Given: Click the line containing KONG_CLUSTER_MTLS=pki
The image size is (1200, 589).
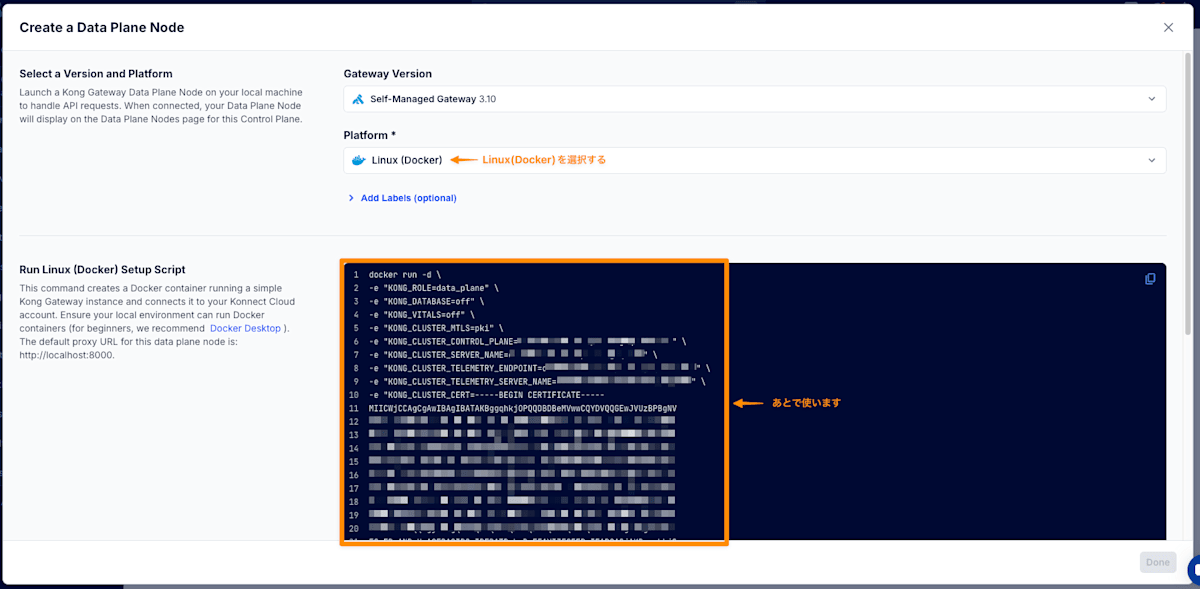Looking at the screenshot, I should click(x=436, y=328).
